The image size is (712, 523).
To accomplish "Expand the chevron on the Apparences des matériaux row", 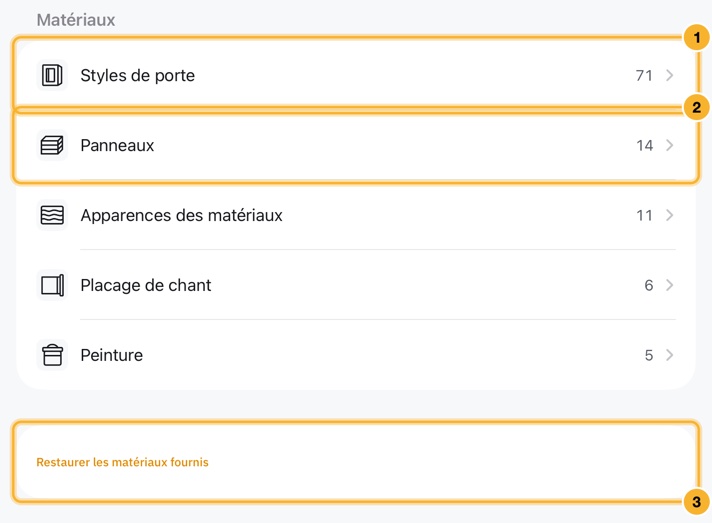I will pyautogui.click(x=669, y=215).
